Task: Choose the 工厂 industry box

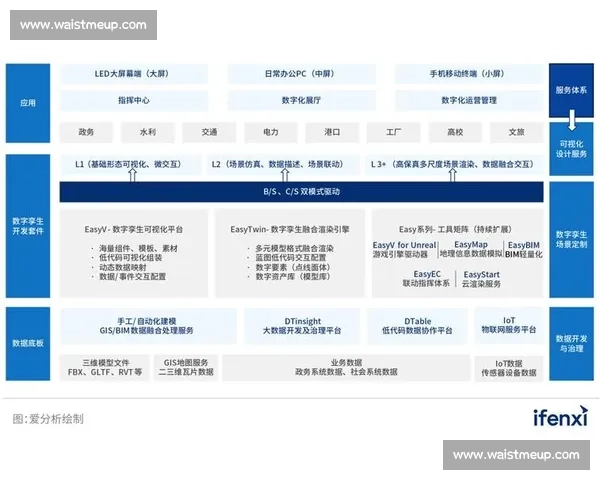Action: pos(394,132)
